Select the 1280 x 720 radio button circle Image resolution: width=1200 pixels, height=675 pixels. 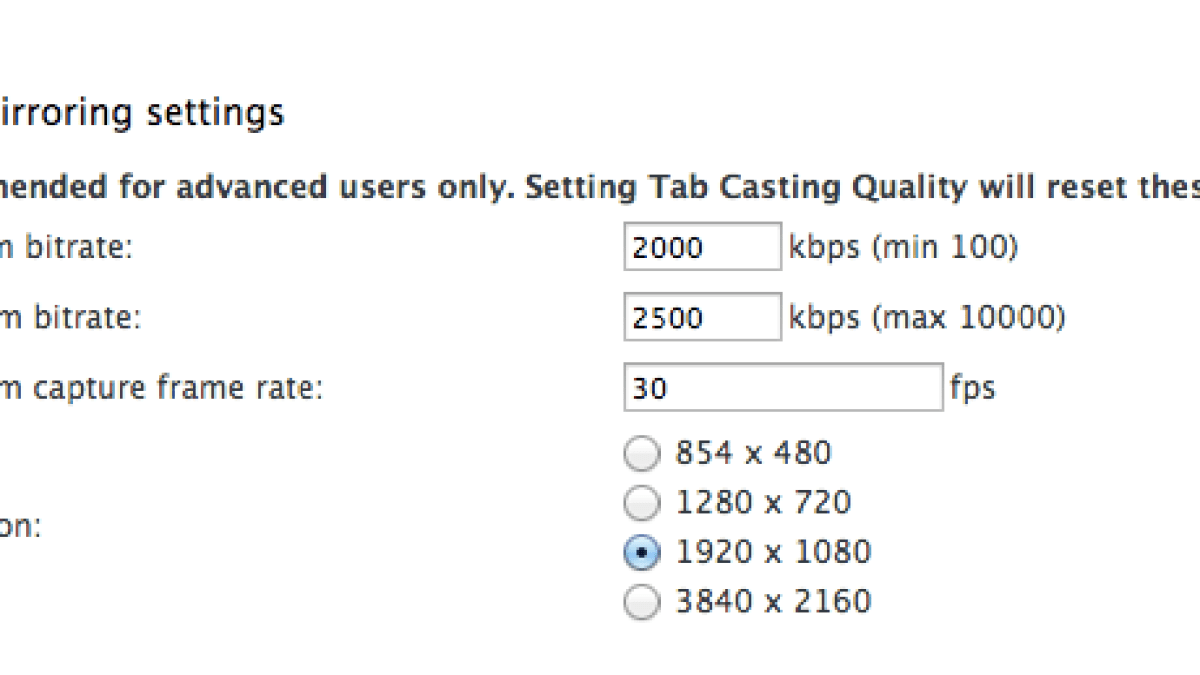642,503
